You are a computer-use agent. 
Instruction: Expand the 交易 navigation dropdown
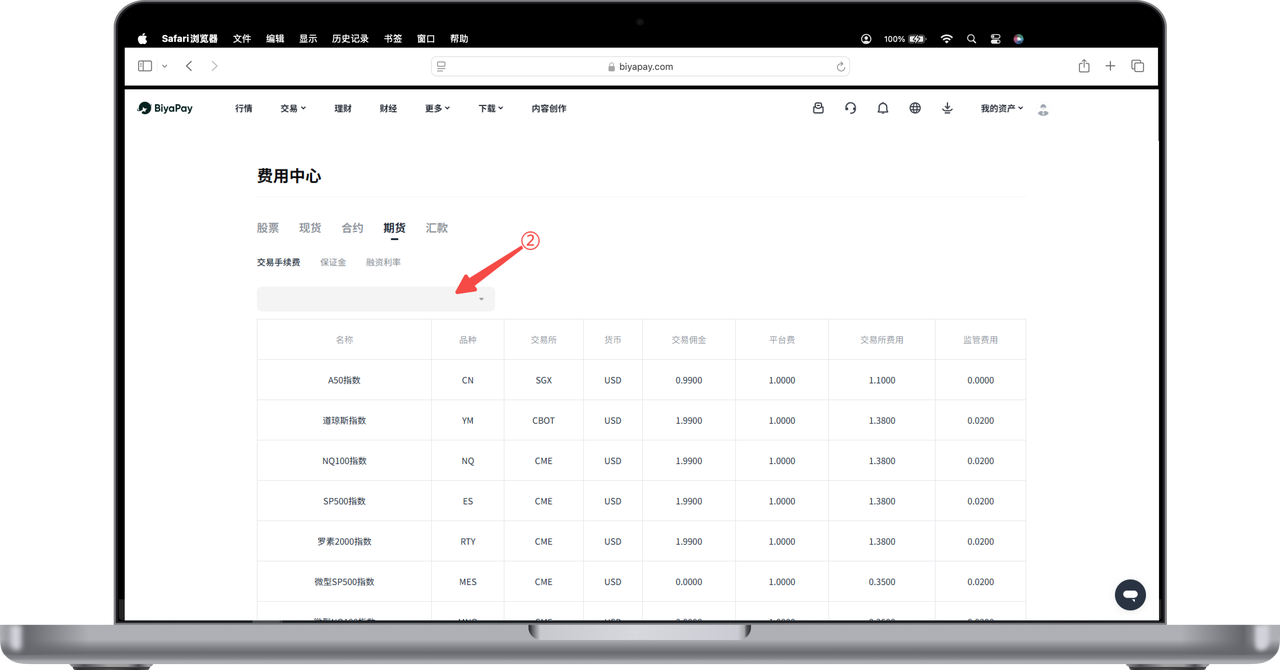tap(293, 108)
